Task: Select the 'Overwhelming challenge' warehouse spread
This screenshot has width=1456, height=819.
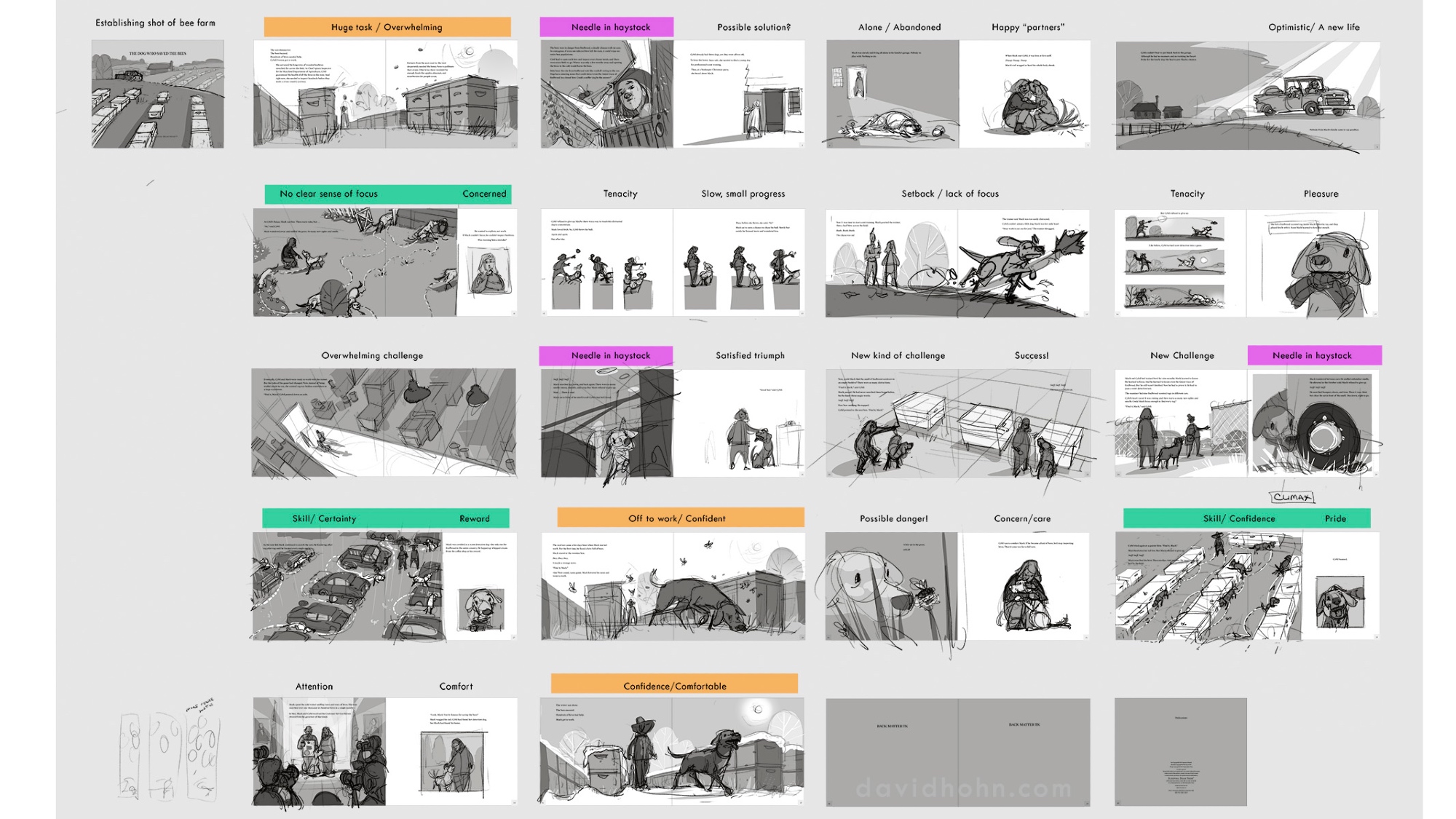Action: [384, 422]
